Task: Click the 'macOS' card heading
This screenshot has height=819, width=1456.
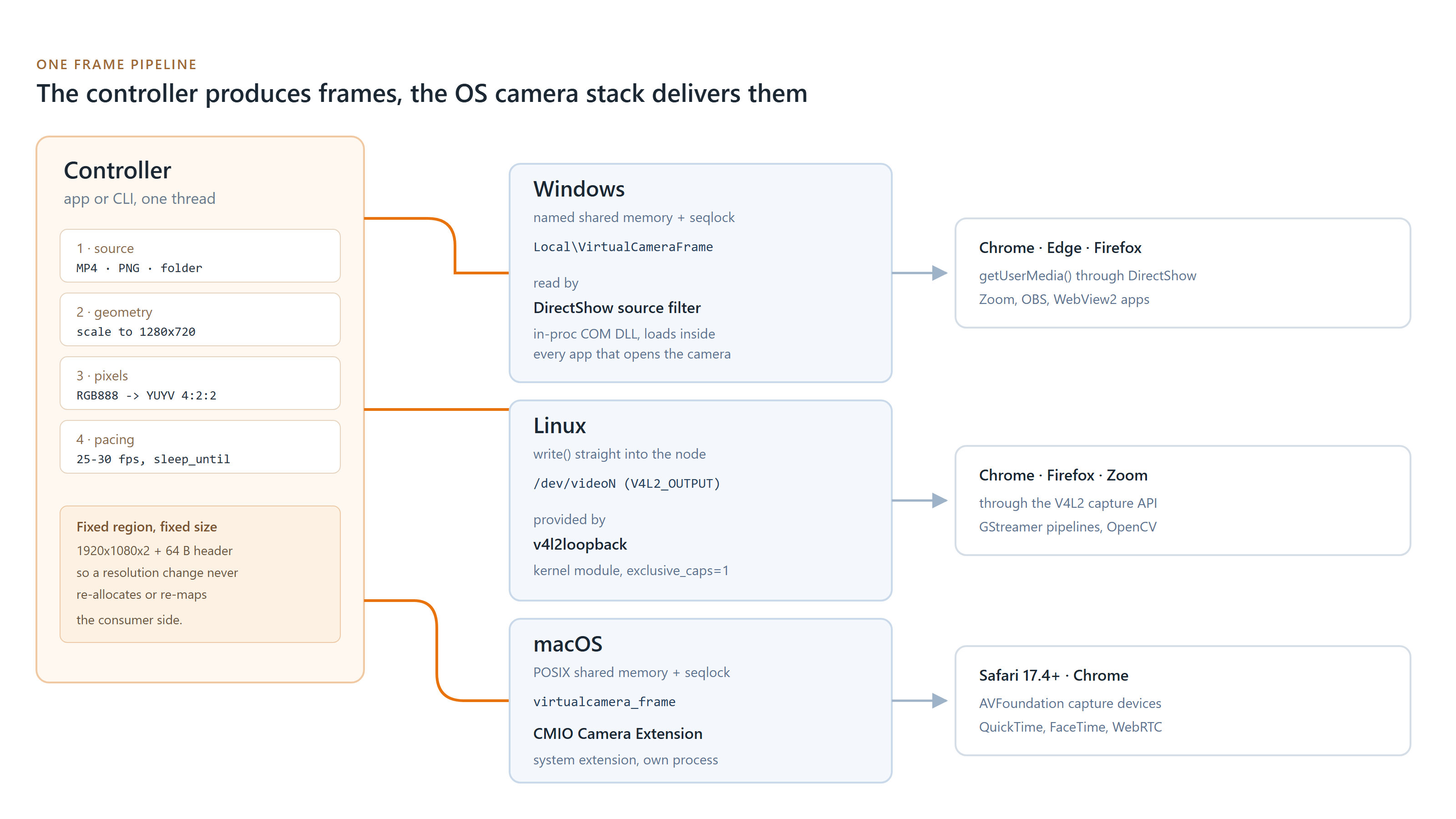Action: click(x=567, y=644)
